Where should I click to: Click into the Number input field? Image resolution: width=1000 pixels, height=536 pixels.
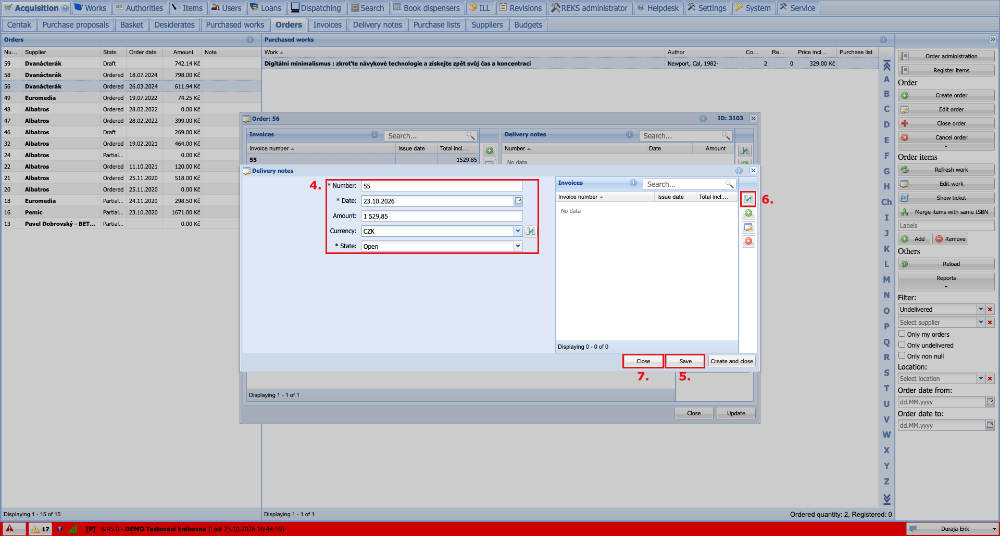coord(441,186)
